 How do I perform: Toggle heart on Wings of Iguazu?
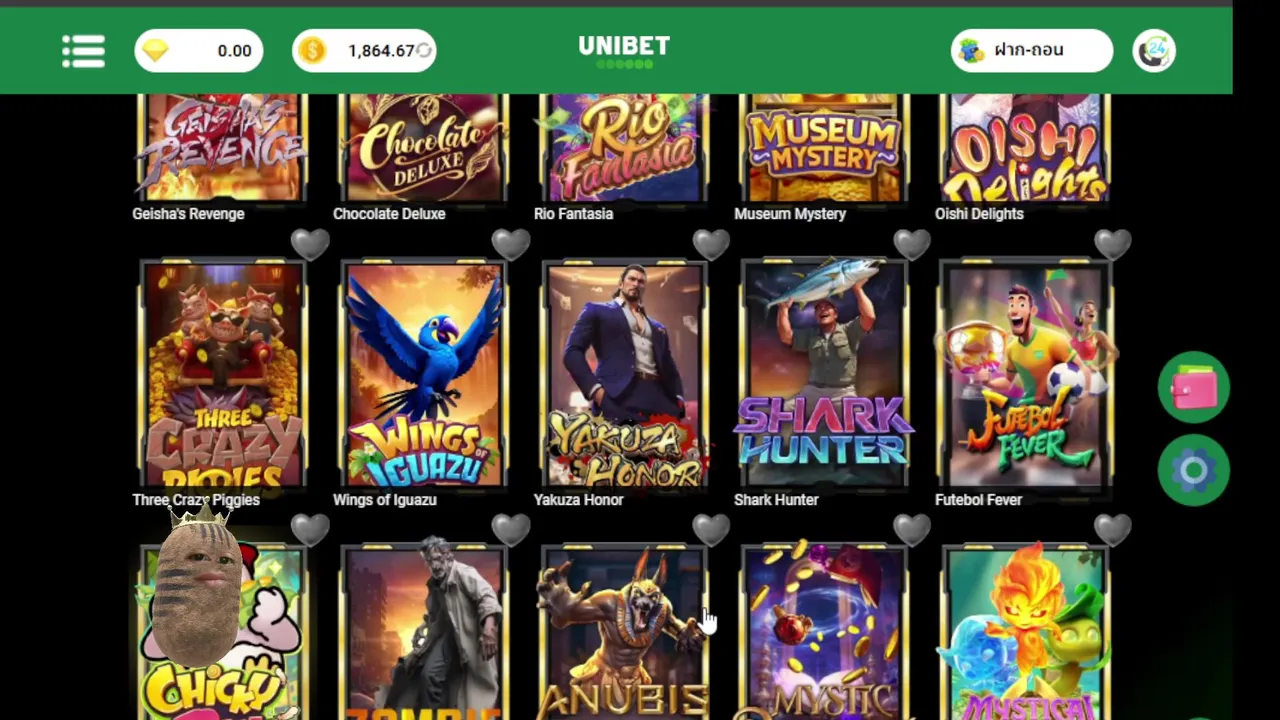(x=511, y=244)
